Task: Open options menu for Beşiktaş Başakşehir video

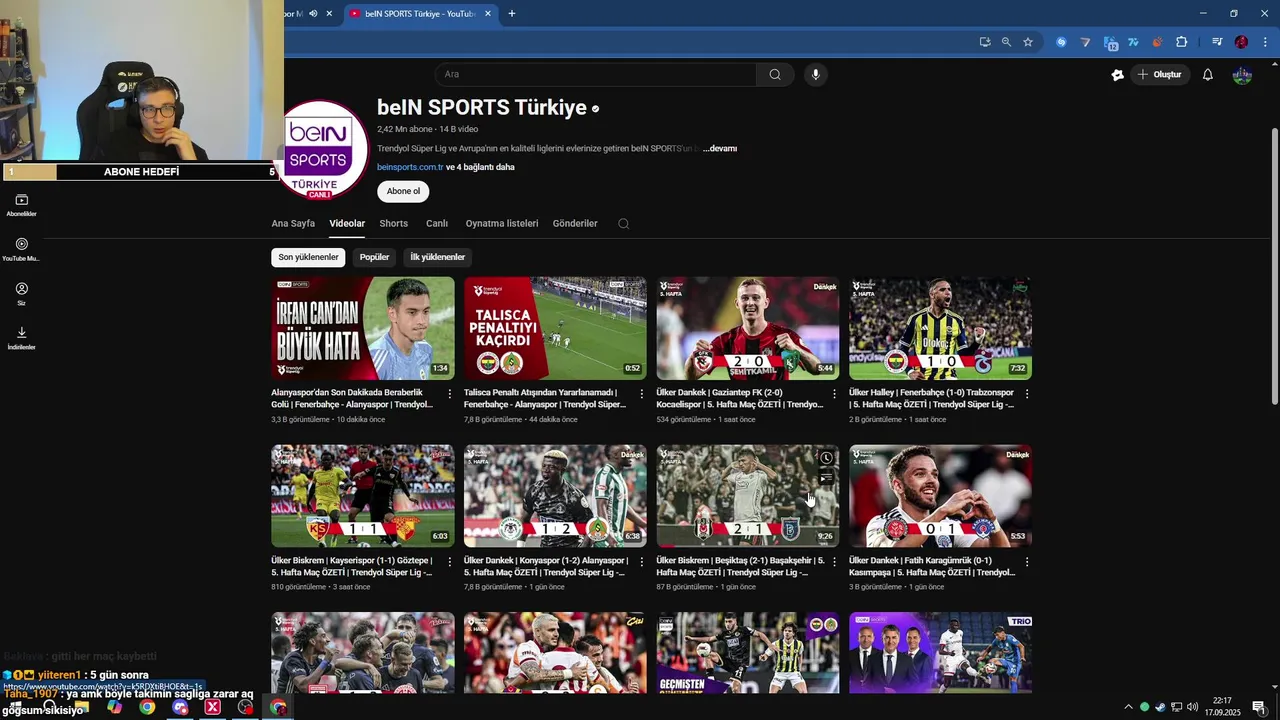Action: click(x=834, y=562)
